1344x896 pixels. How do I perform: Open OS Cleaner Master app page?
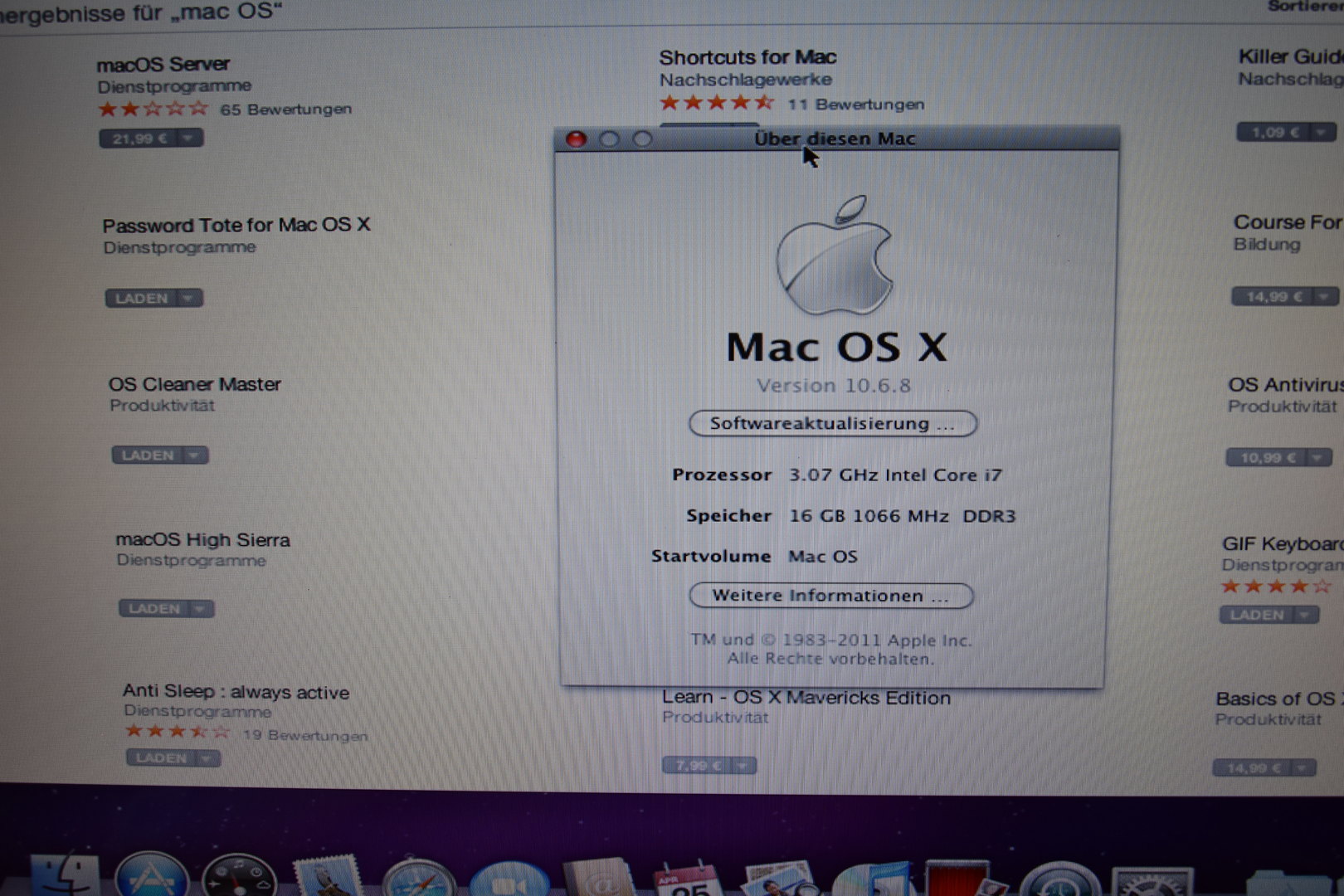[x=195, y=384]
